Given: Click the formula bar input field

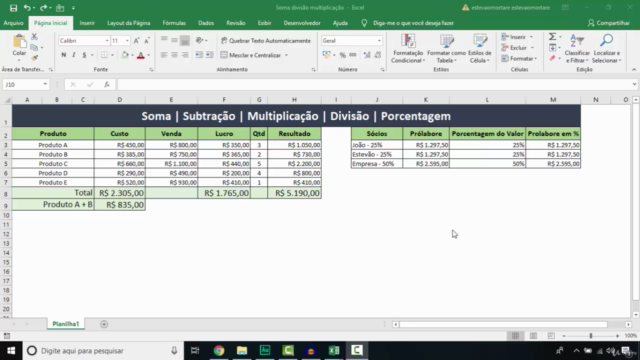Looking at the screenshot, I should (374, 84).
